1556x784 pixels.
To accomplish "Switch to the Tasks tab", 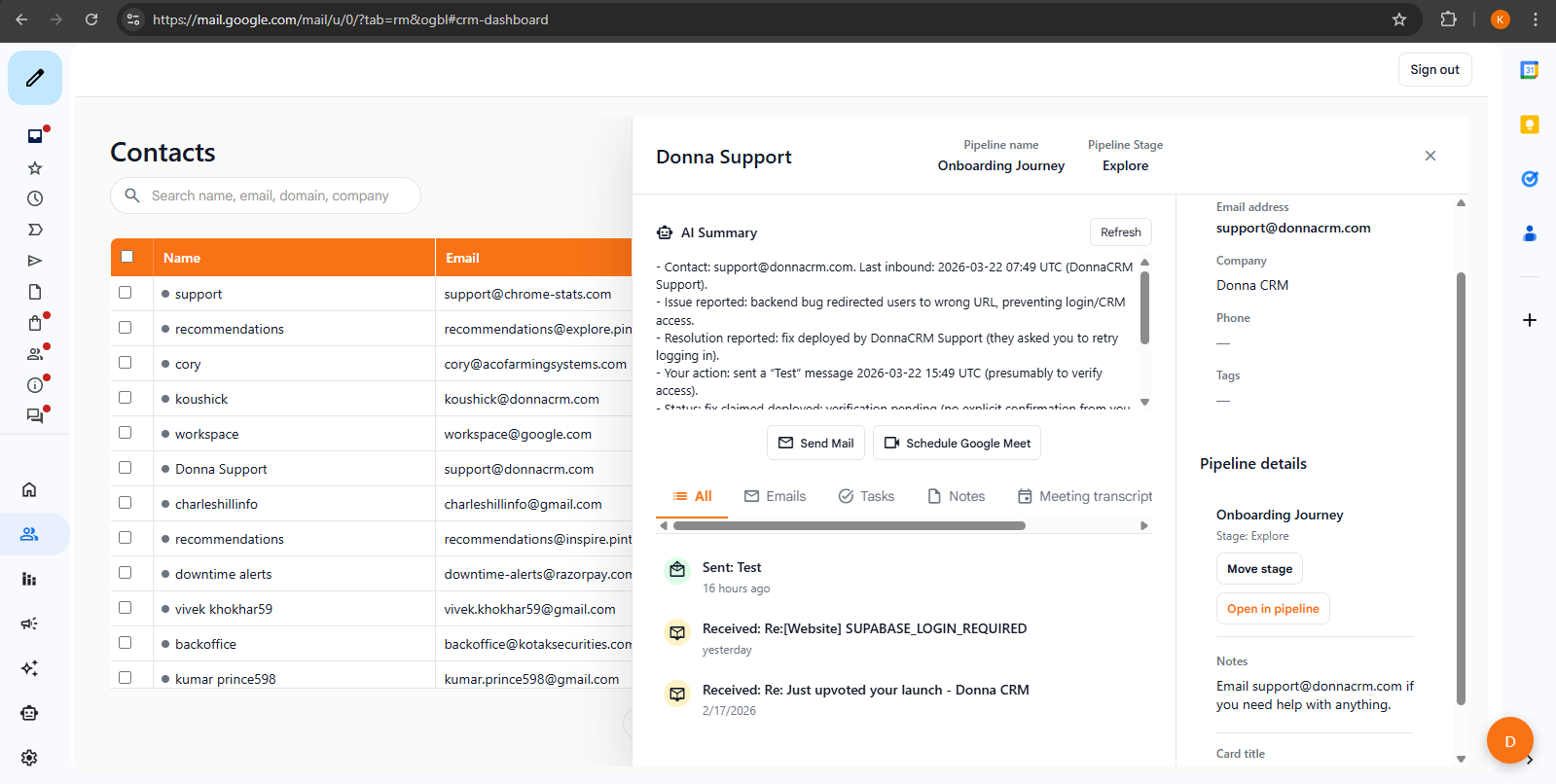I will tap(866, 496).
